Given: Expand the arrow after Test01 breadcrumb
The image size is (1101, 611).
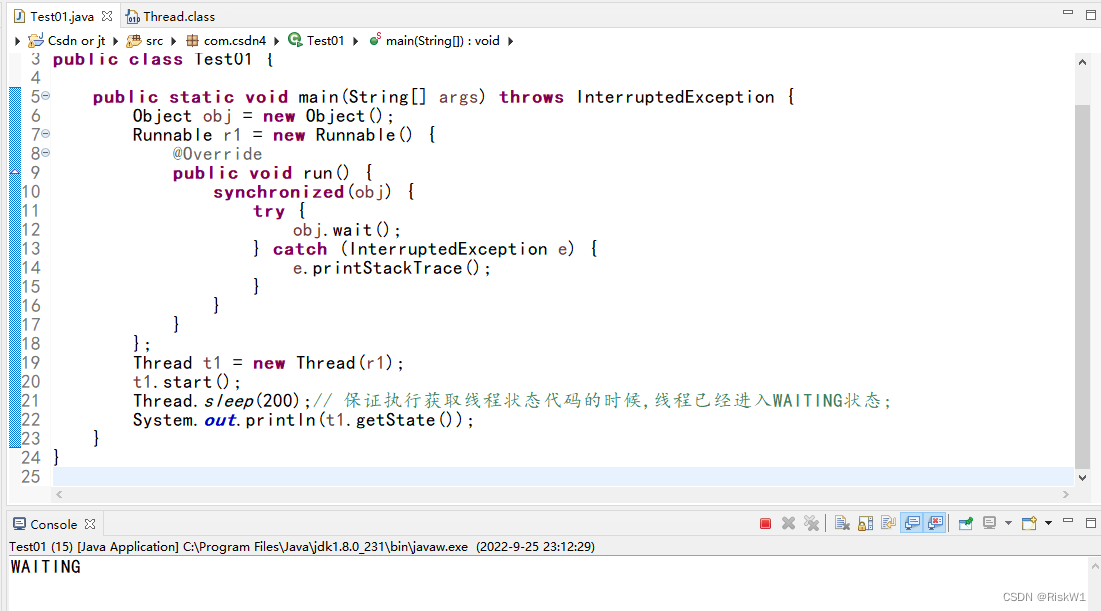Looking at the screenshot, I should [x=355, y=41].
